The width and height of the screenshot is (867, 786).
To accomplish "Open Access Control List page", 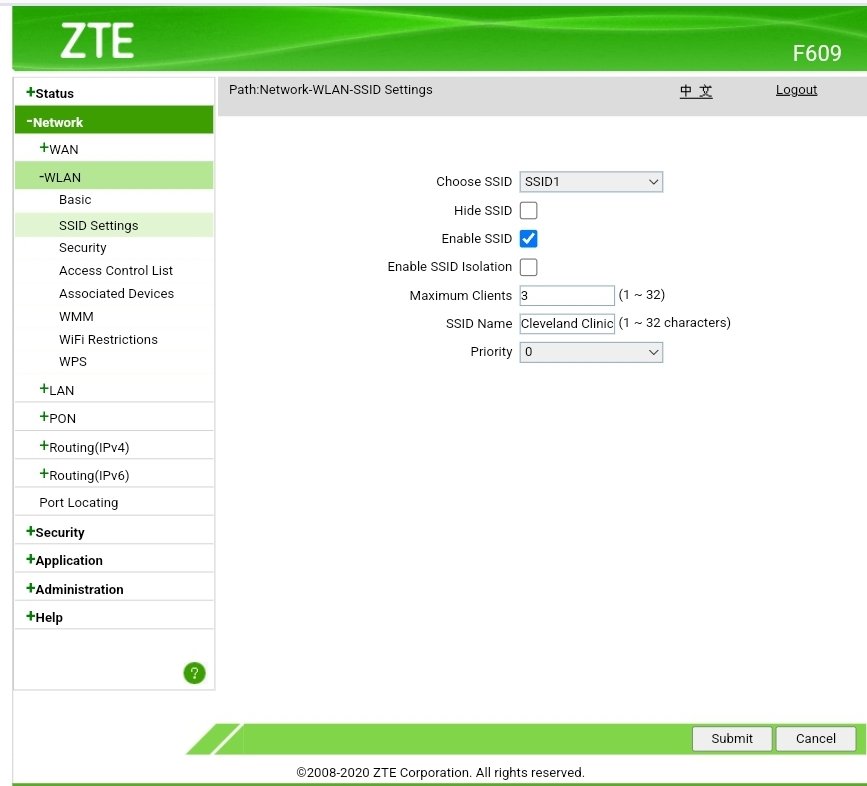I will 116,270.
